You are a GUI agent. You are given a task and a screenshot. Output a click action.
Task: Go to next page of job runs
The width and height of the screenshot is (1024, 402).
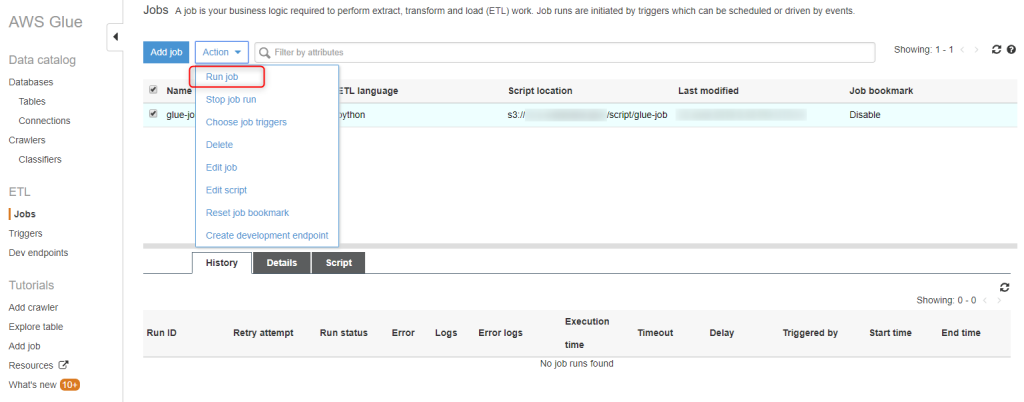tap(999, 300)
